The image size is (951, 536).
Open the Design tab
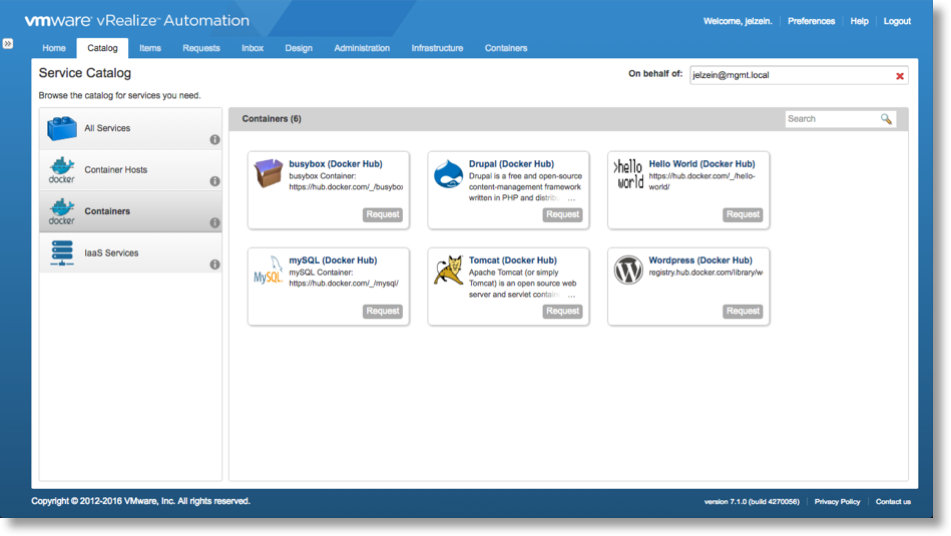tap(298, 48)
